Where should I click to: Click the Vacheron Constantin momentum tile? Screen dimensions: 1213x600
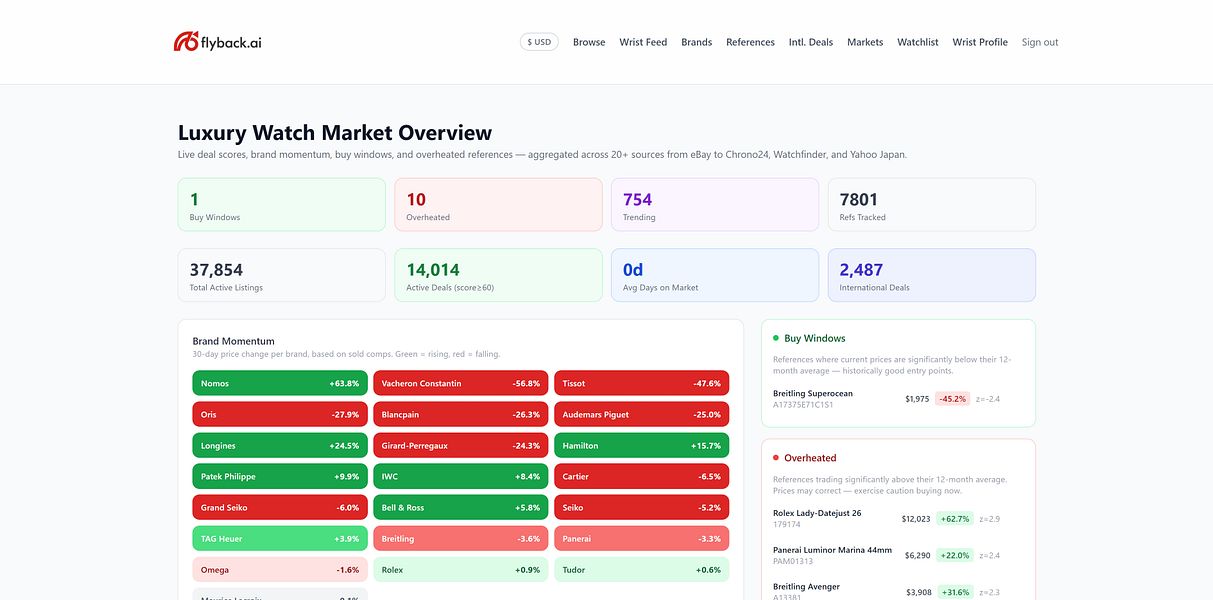point(461,383)
